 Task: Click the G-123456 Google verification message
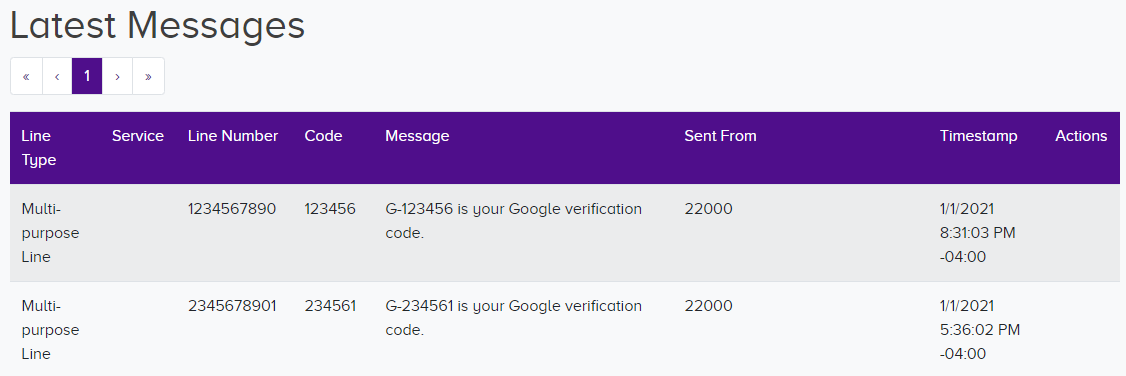coord(513,221)
